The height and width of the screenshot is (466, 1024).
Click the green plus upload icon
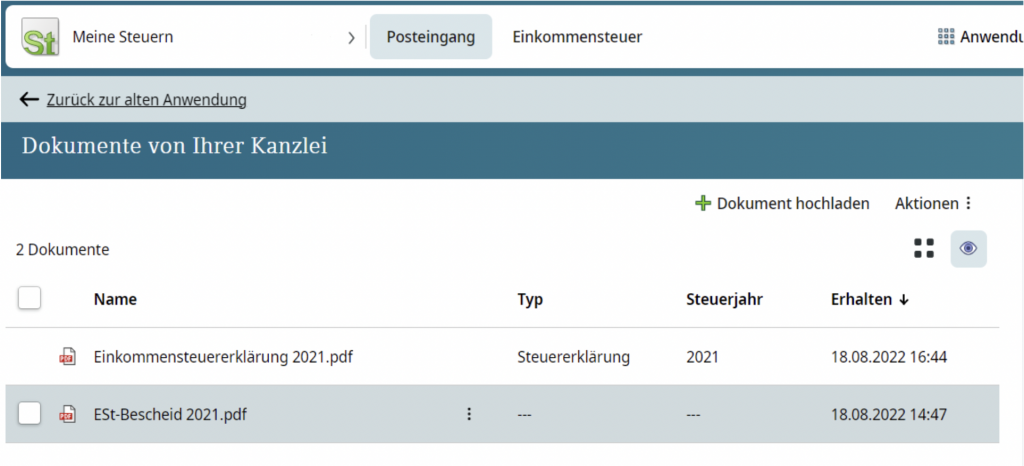(703, 203)
